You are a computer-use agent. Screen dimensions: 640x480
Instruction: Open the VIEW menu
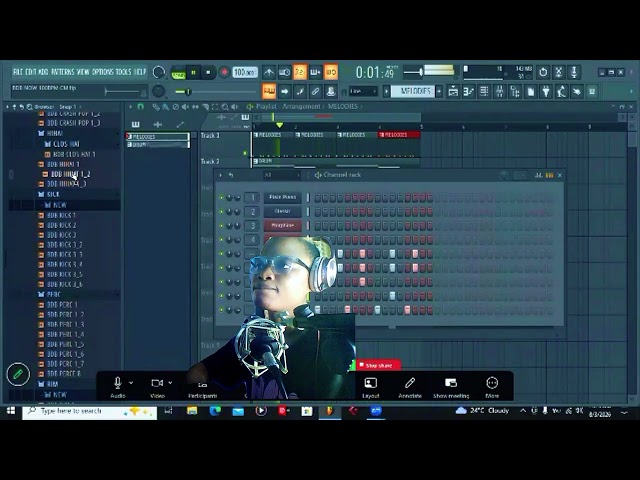[83, 72]
